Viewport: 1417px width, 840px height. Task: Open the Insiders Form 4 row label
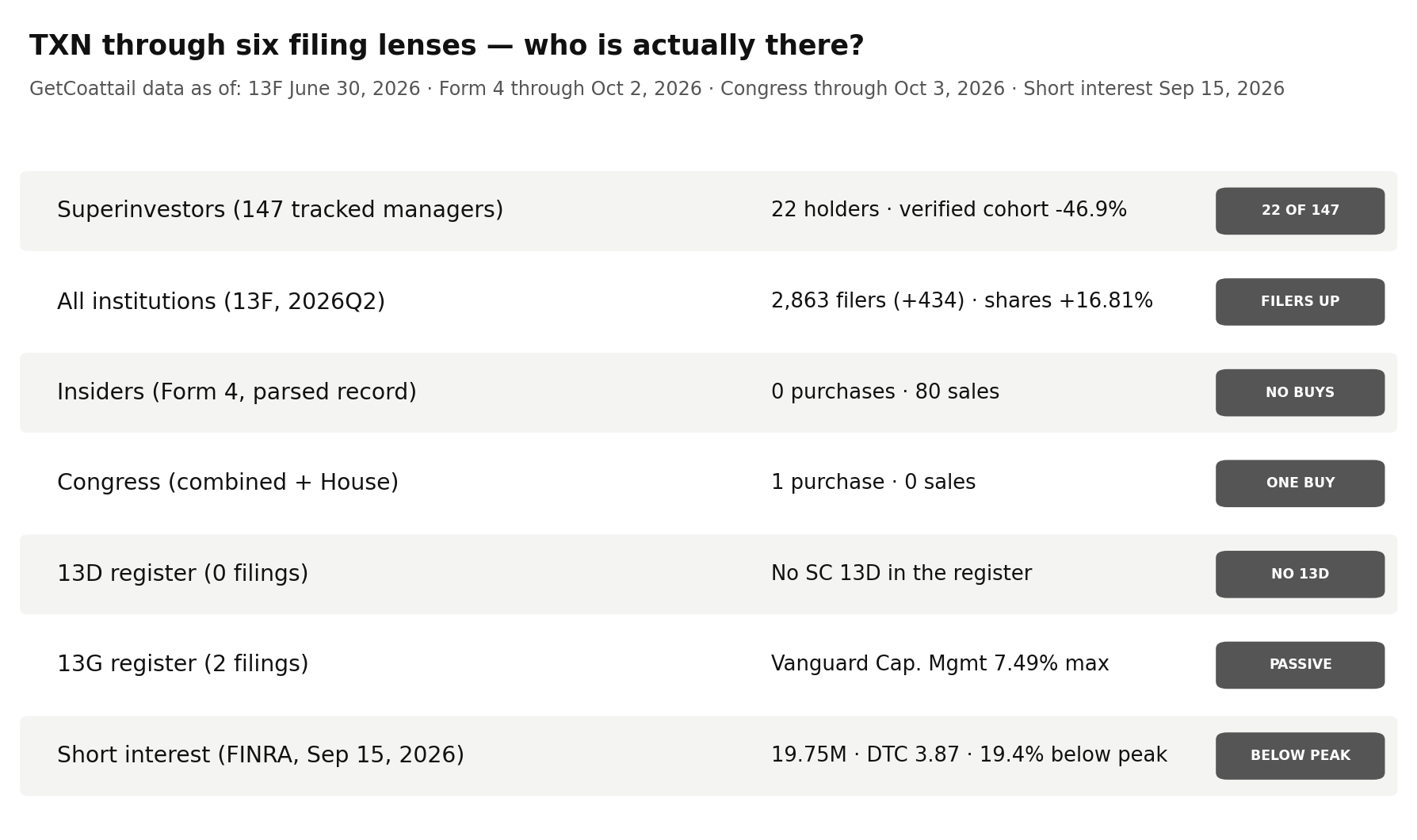237,392
